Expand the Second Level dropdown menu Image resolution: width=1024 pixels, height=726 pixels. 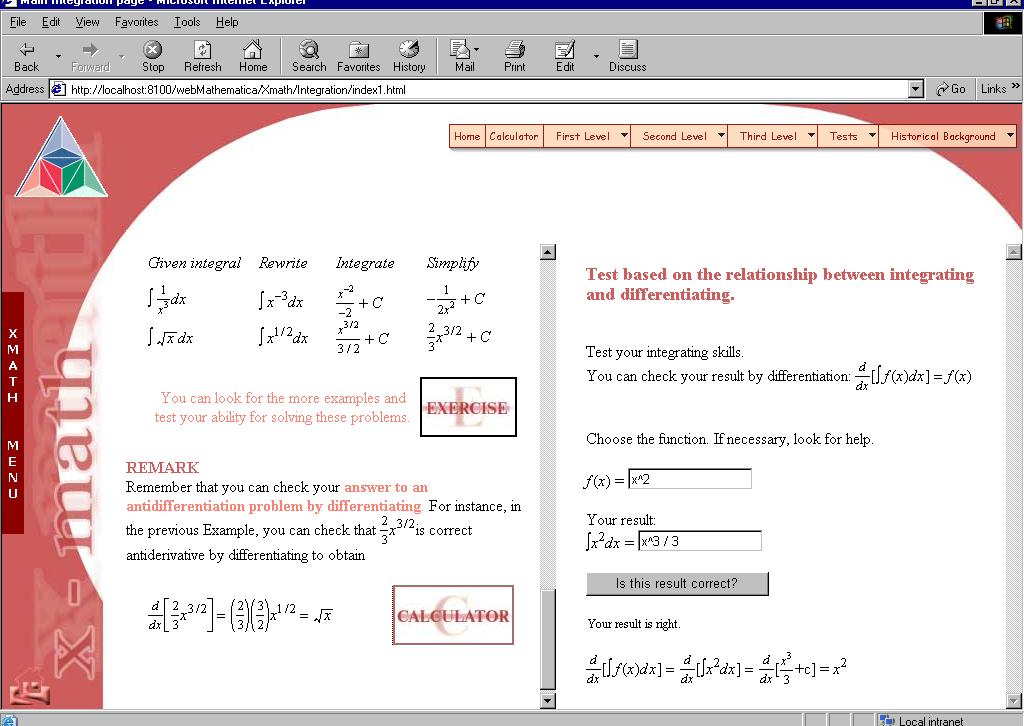click(x=721, y=136)
